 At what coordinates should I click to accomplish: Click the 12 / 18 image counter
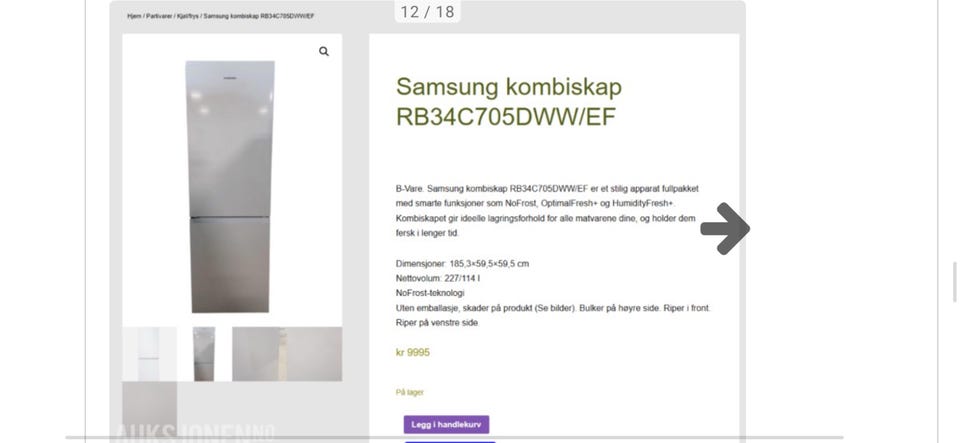(427, 12)
